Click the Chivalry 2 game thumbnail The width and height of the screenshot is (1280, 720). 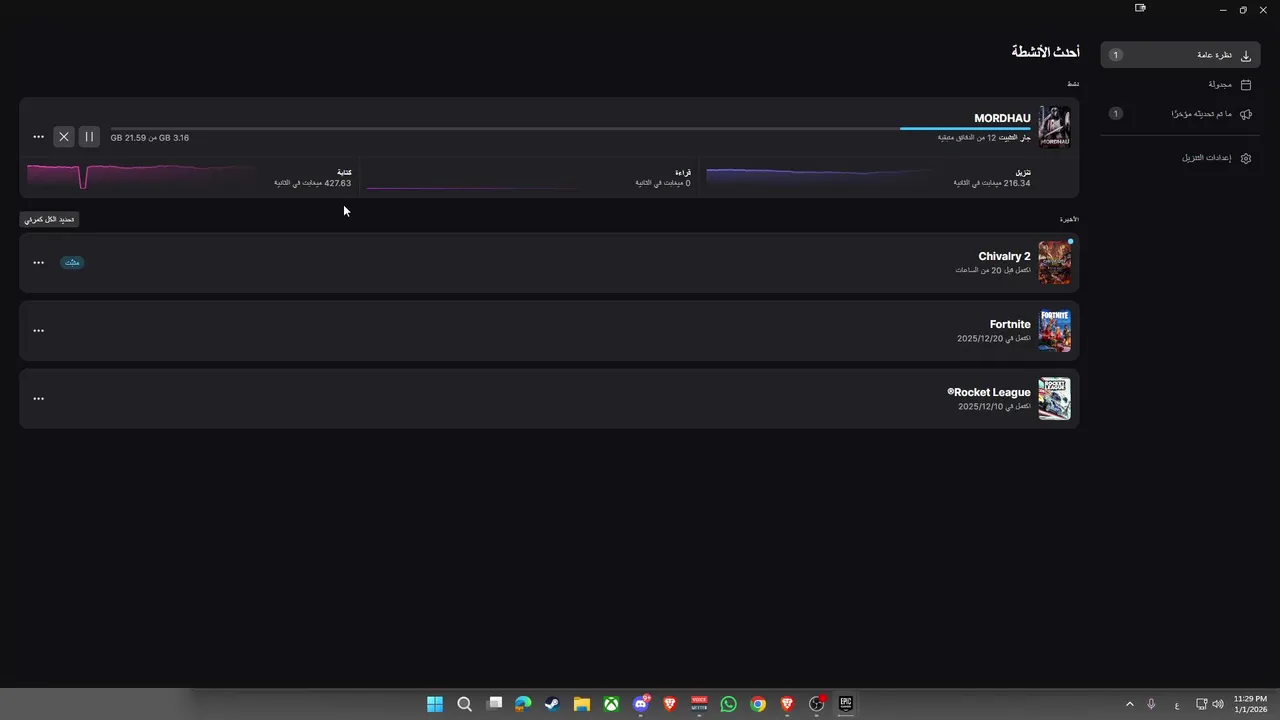coord(1054,263)
